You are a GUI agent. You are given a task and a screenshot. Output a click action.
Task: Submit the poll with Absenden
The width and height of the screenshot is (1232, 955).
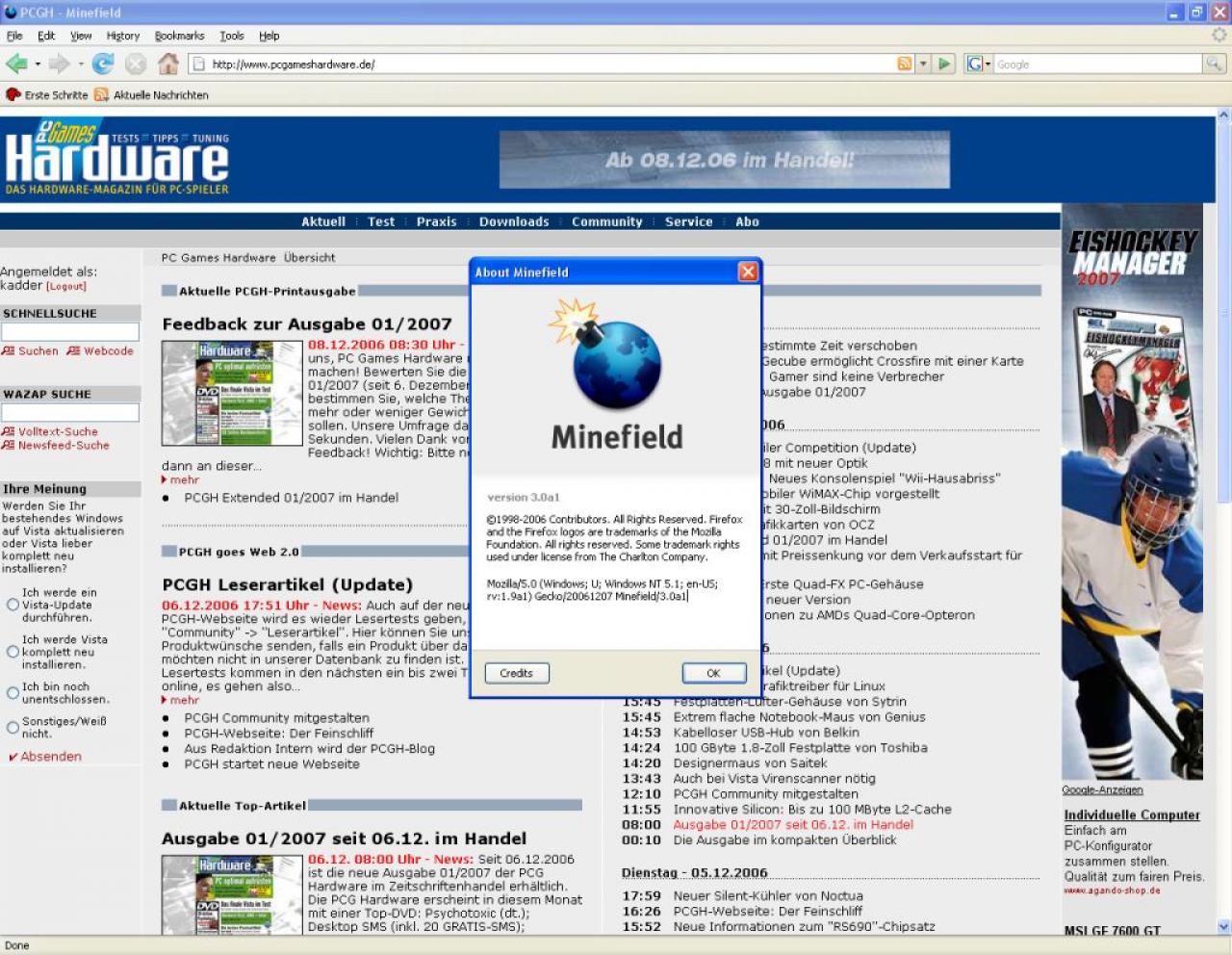51,757
